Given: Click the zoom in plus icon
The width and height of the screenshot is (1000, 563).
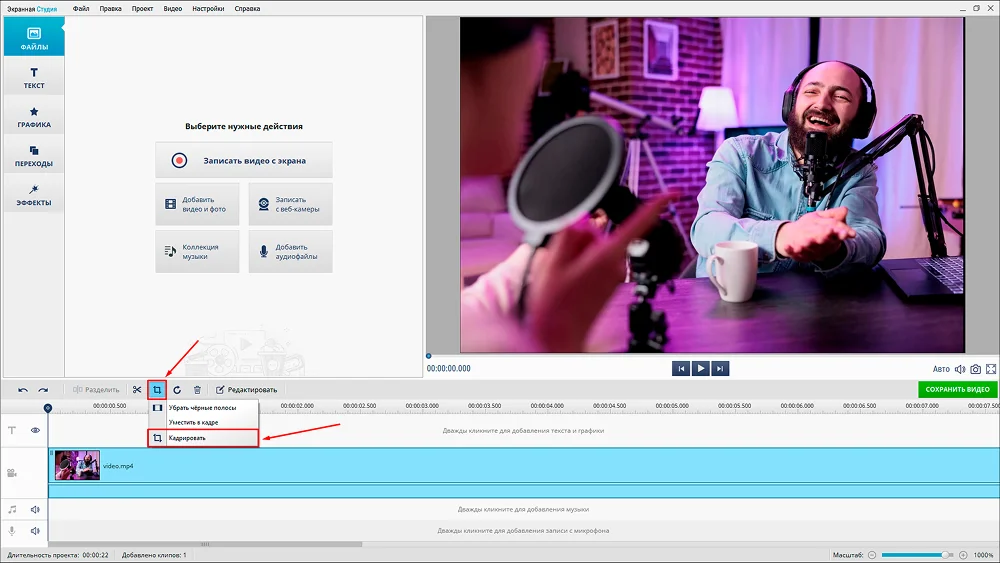Looking at the screenshot, I should coord(963,555).
